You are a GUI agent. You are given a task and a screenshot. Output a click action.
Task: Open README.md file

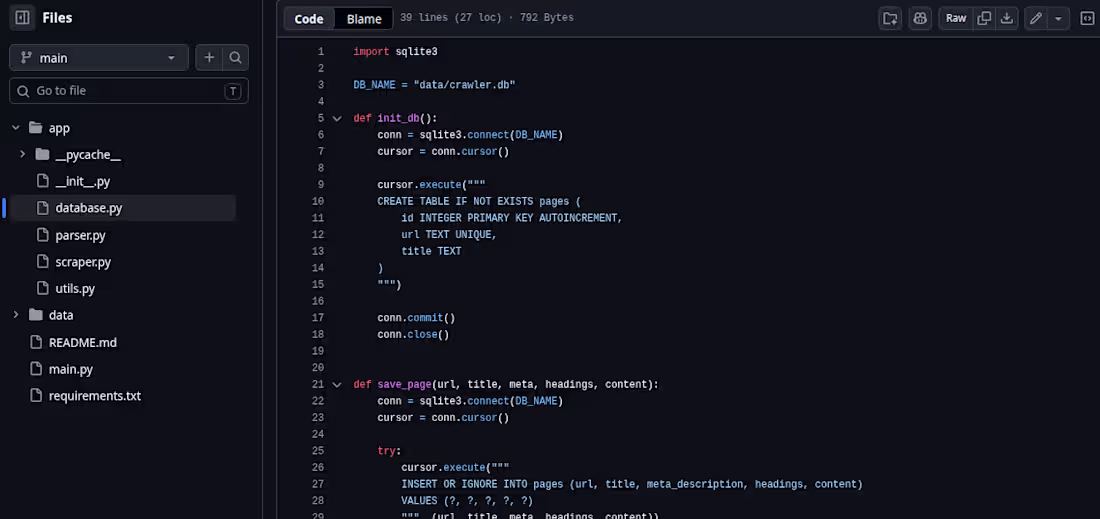[x=83, y=343]
